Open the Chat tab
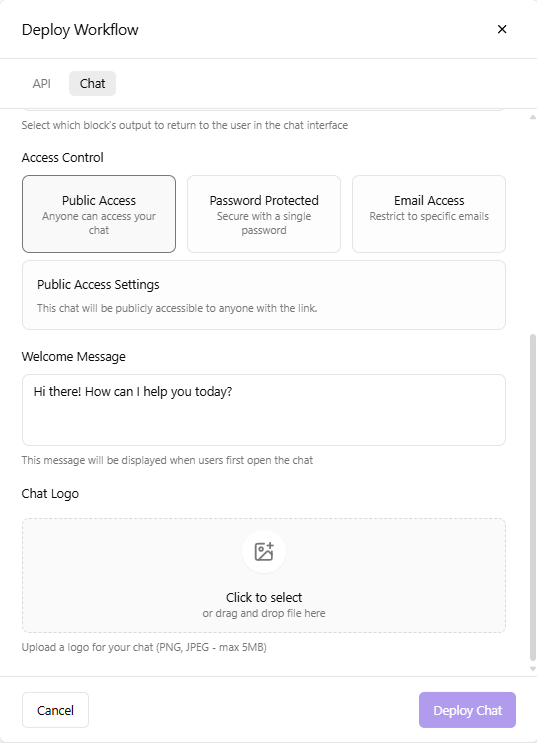Viewport: 537px width, 743px height. point(92,83)
